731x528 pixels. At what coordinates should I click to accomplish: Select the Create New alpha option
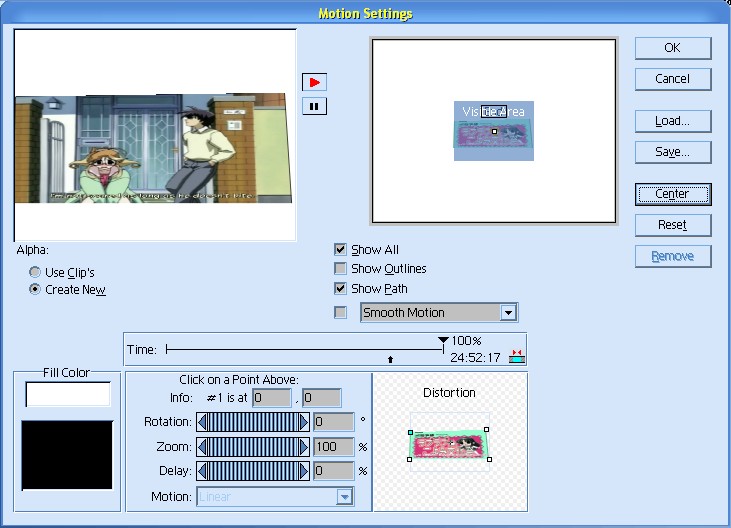(x=34, y=289)
